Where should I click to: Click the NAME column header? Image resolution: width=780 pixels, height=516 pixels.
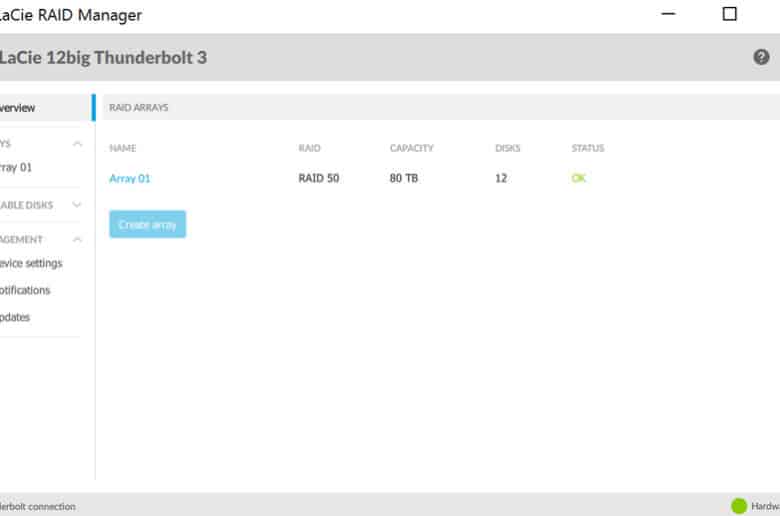(x=122, y=148)
